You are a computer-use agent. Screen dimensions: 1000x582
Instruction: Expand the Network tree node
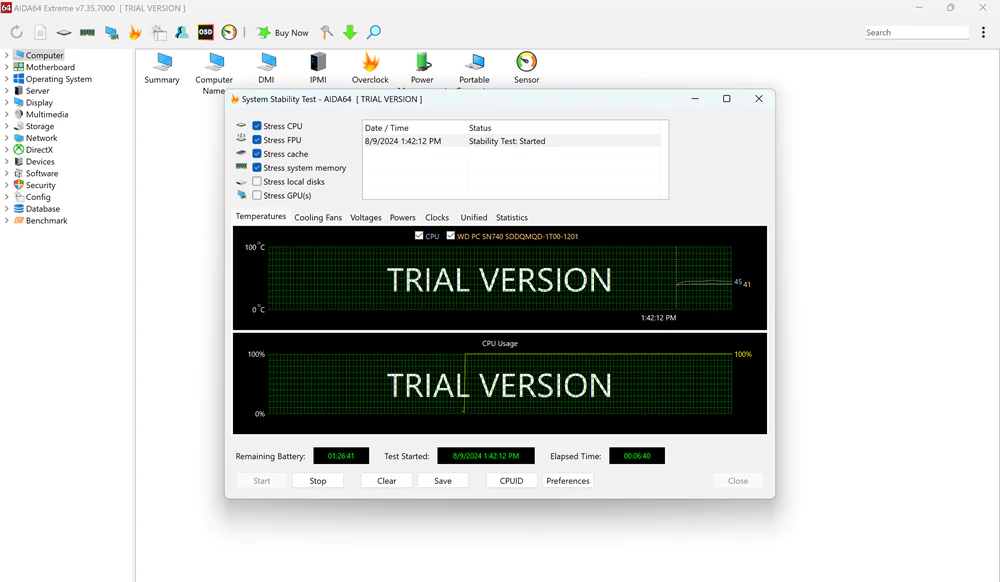point(6,138)
